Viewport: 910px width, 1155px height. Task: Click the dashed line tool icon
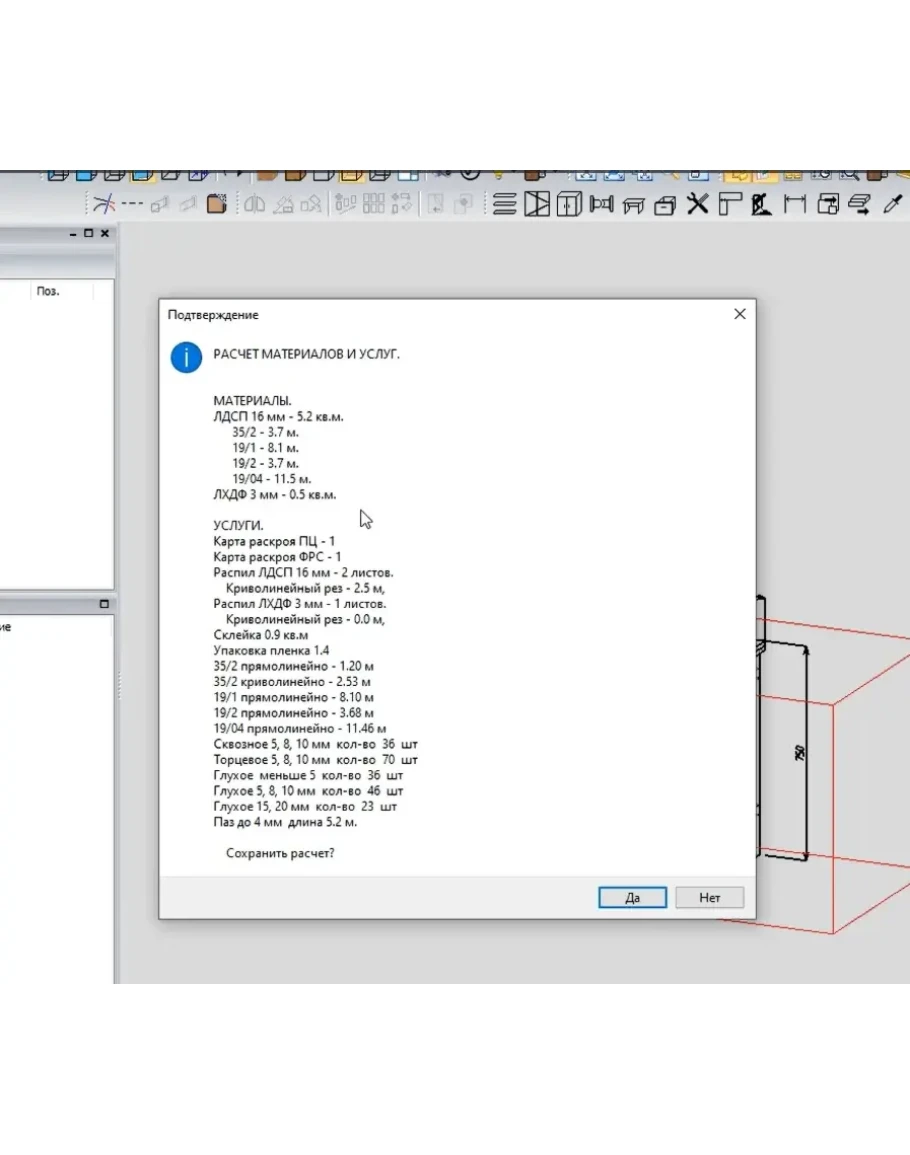(132, 204)
